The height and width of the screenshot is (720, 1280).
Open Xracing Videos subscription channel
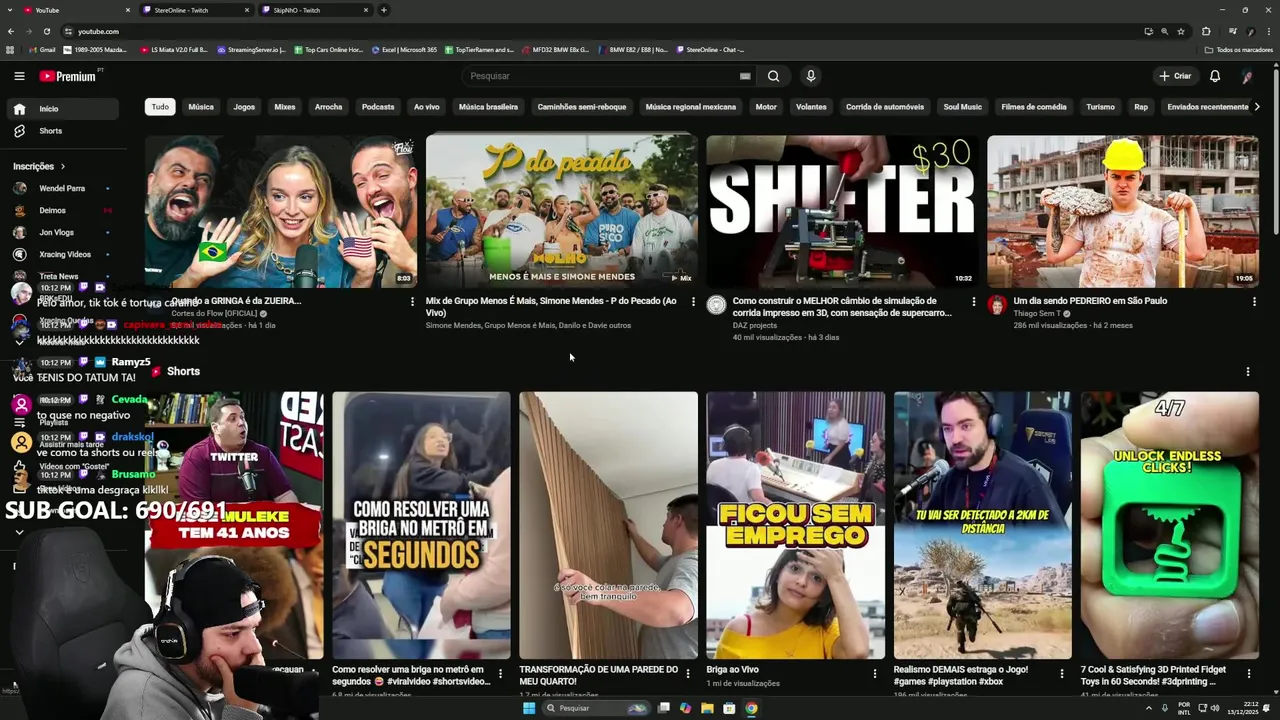click(x=64, y=254)
